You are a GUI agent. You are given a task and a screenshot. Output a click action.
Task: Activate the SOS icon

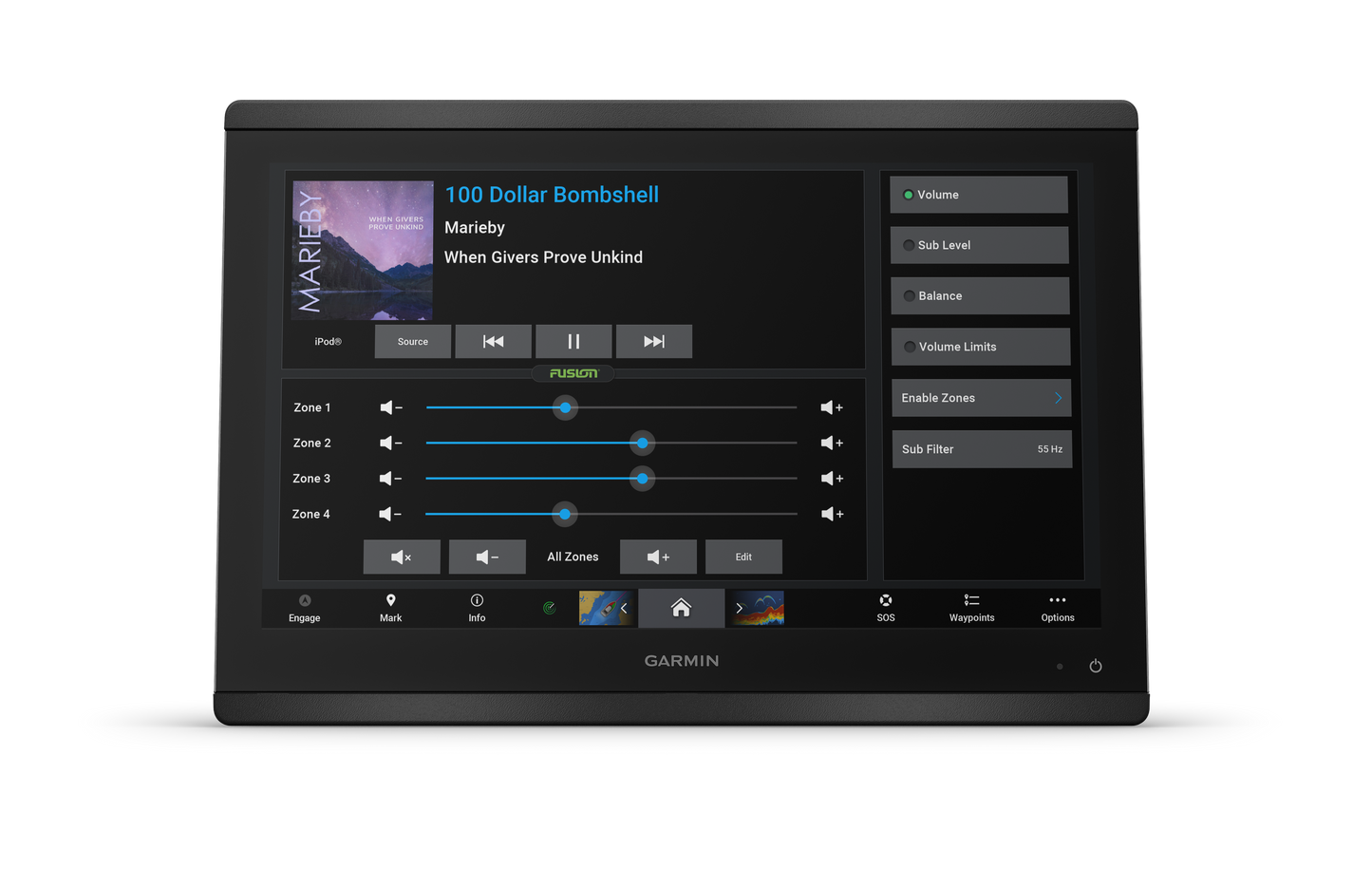885,608
